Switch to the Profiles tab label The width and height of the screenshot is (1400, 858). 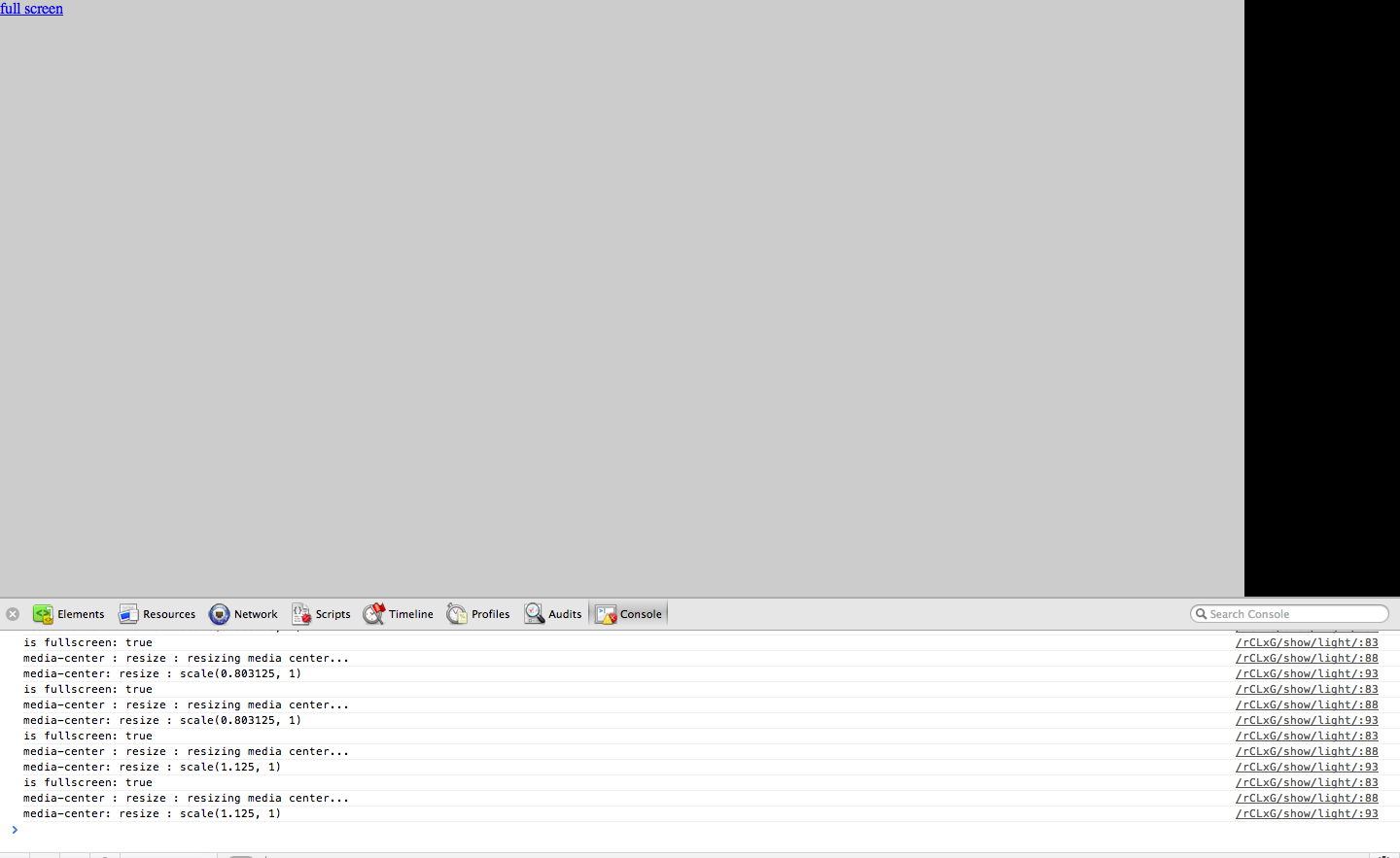[491, 614]
